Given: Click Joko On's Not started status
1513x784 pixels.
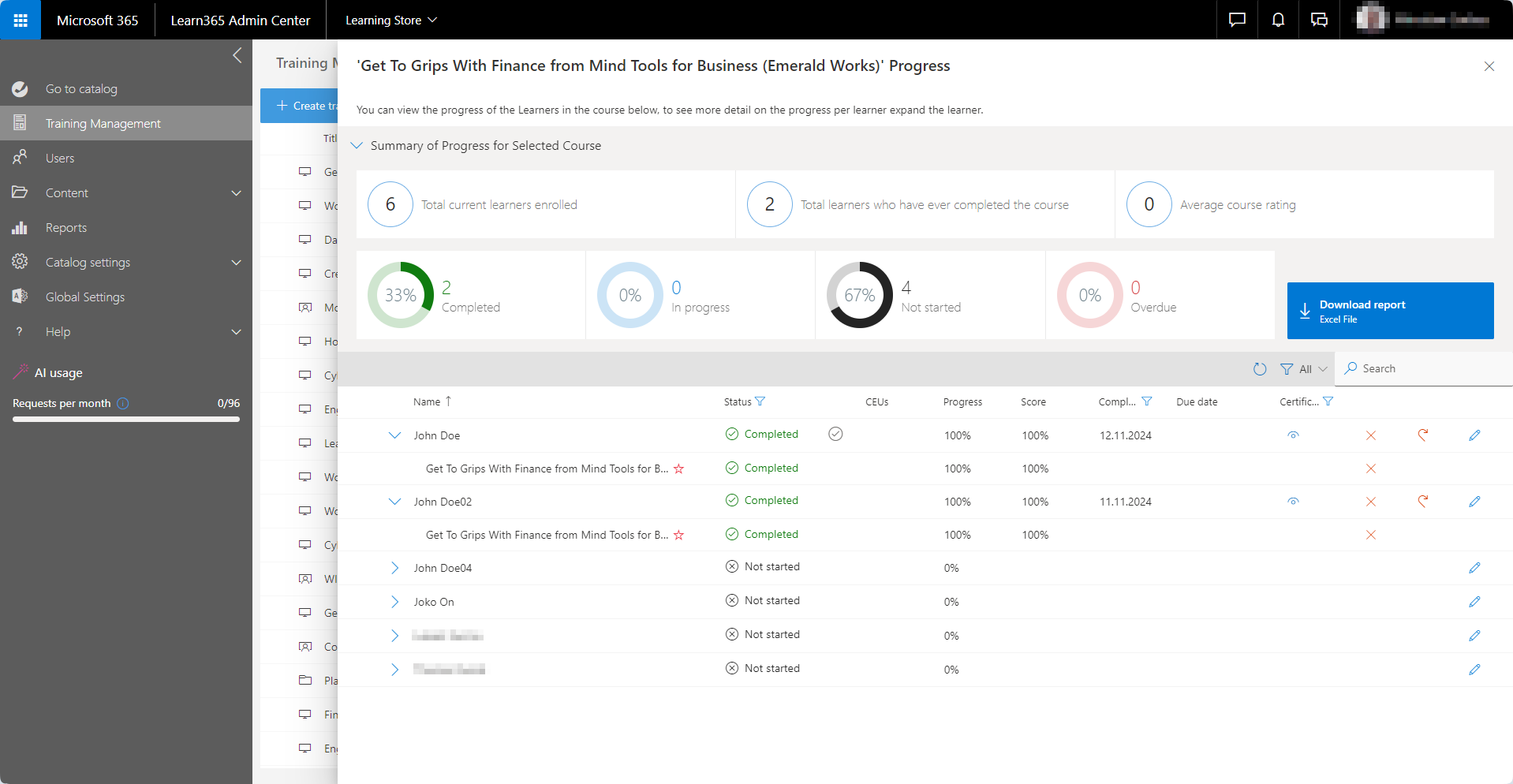Looking at the screenshot, I should (762, 601).
